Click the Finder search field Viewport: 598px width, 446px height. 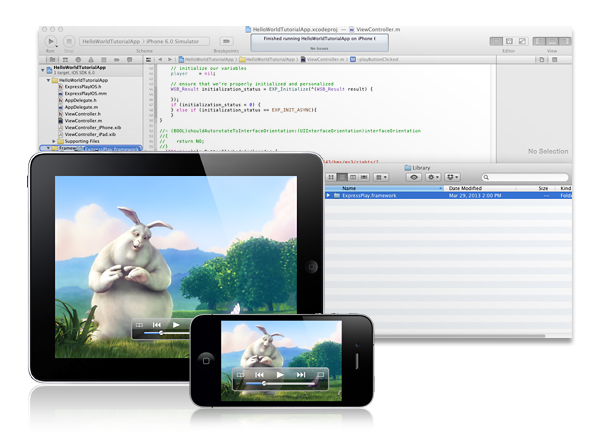pos(525,177)
